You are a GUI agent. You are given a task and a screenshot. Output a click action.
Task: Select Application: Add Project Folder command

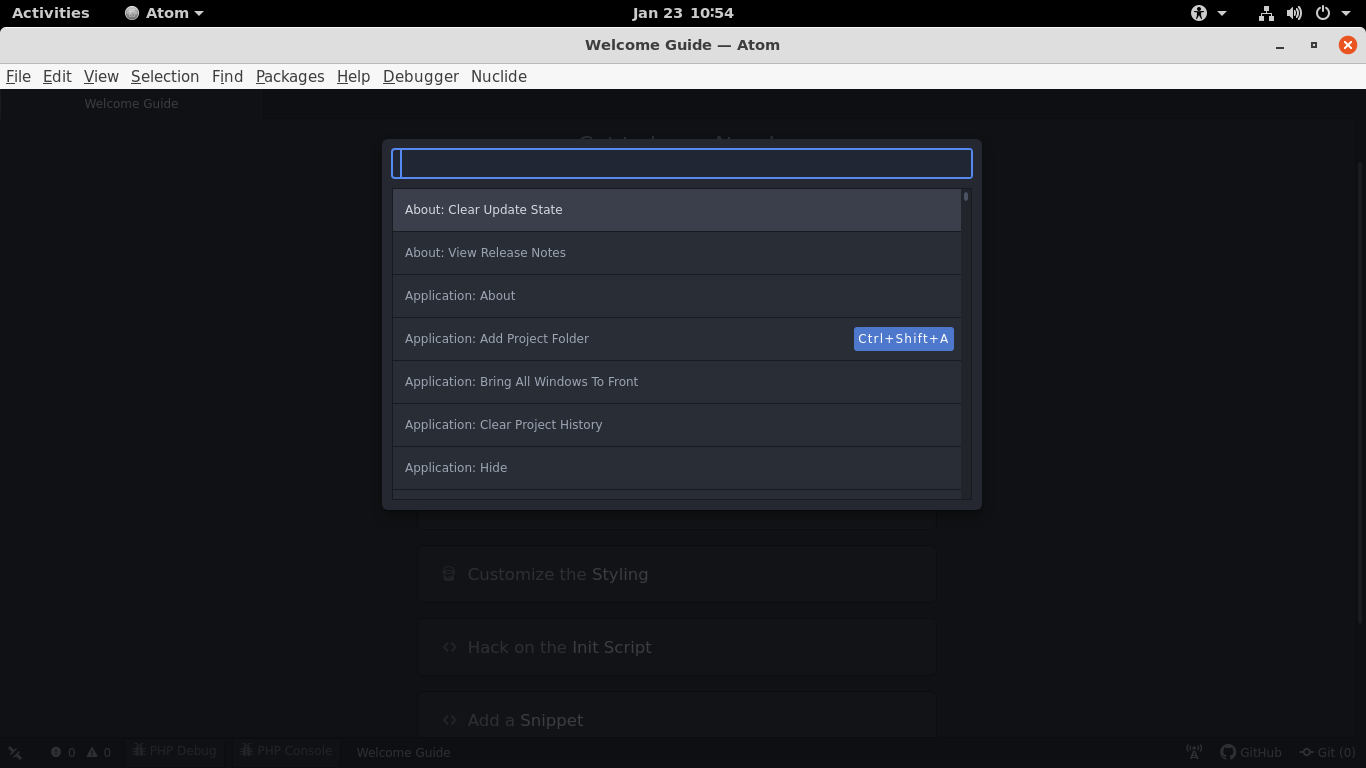pyautogui.click(x=677, y=339)
